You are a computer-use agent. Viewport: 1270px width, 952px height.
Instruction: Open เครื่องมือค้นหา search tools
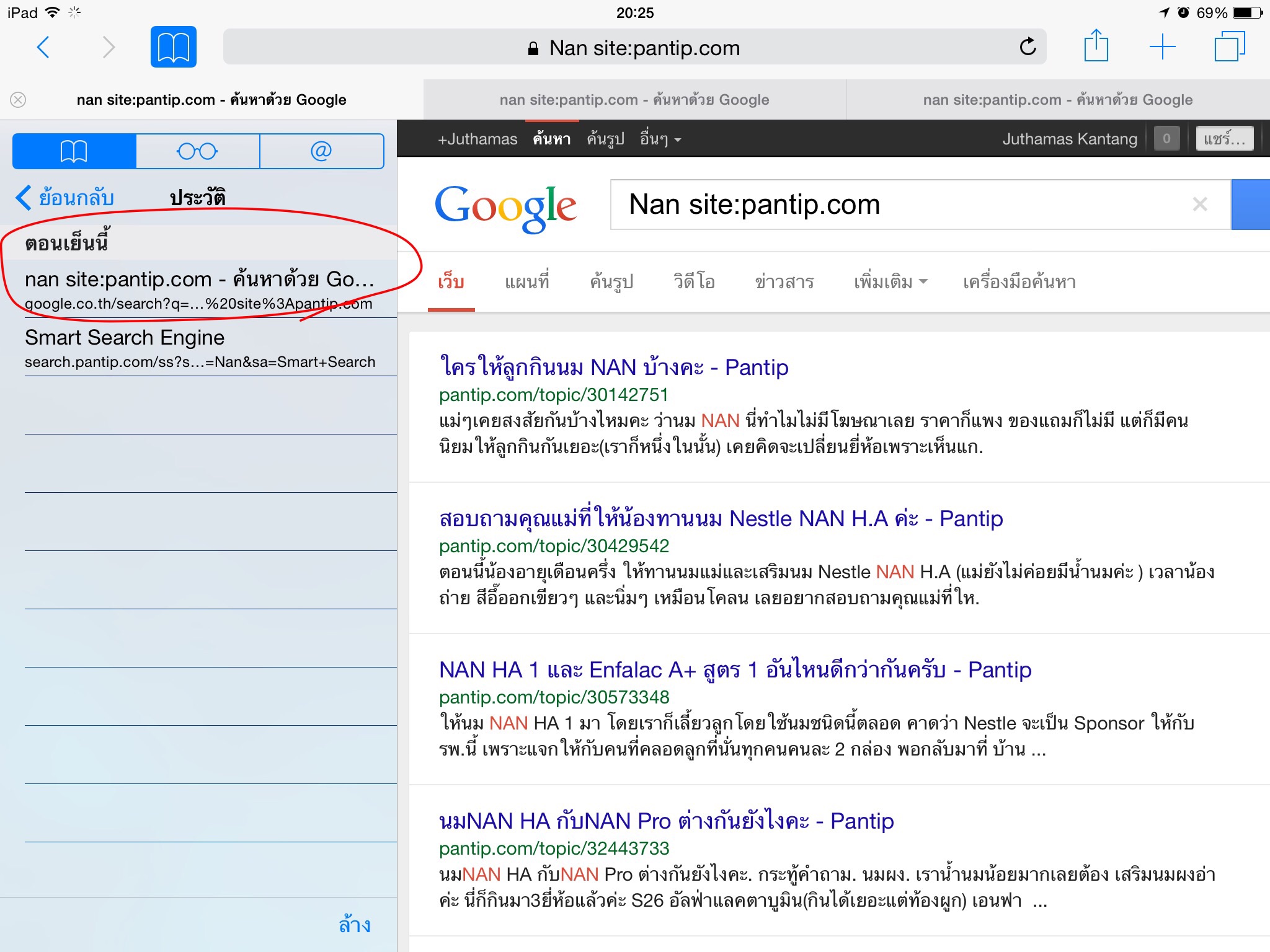1019,282
